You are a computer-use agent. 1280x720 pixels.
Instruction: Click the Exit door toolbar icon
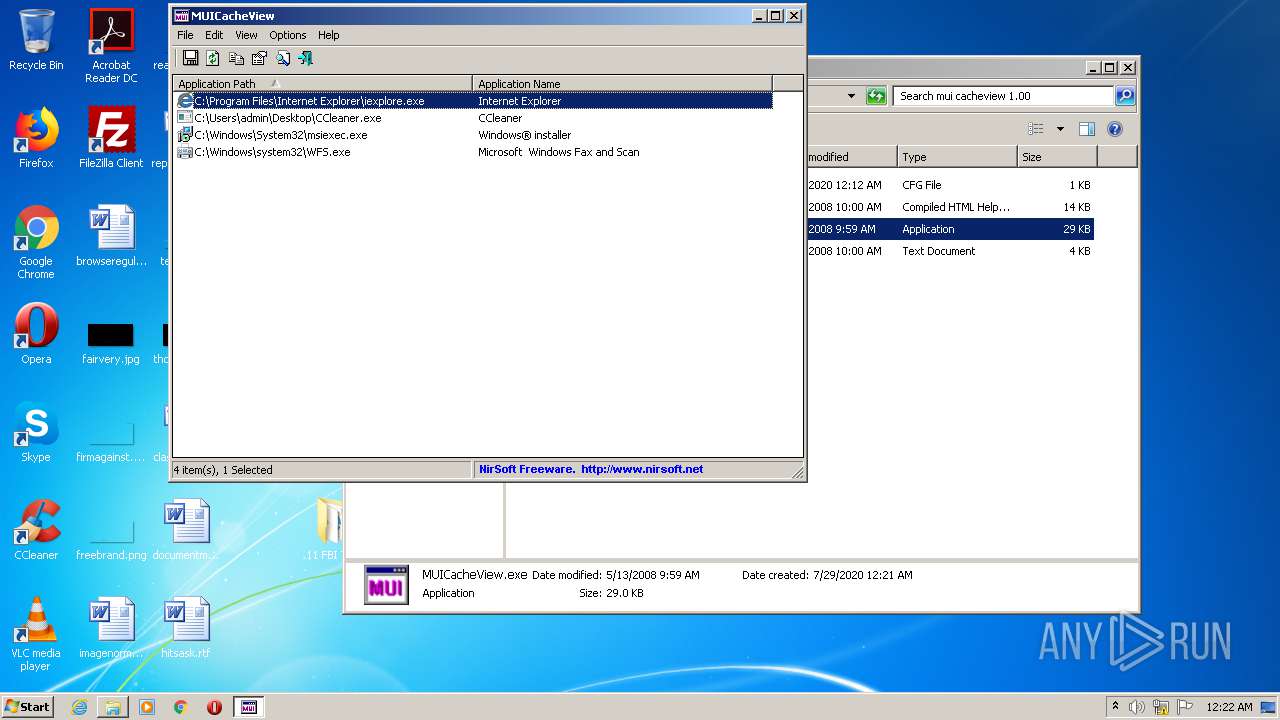pos(306,59)
